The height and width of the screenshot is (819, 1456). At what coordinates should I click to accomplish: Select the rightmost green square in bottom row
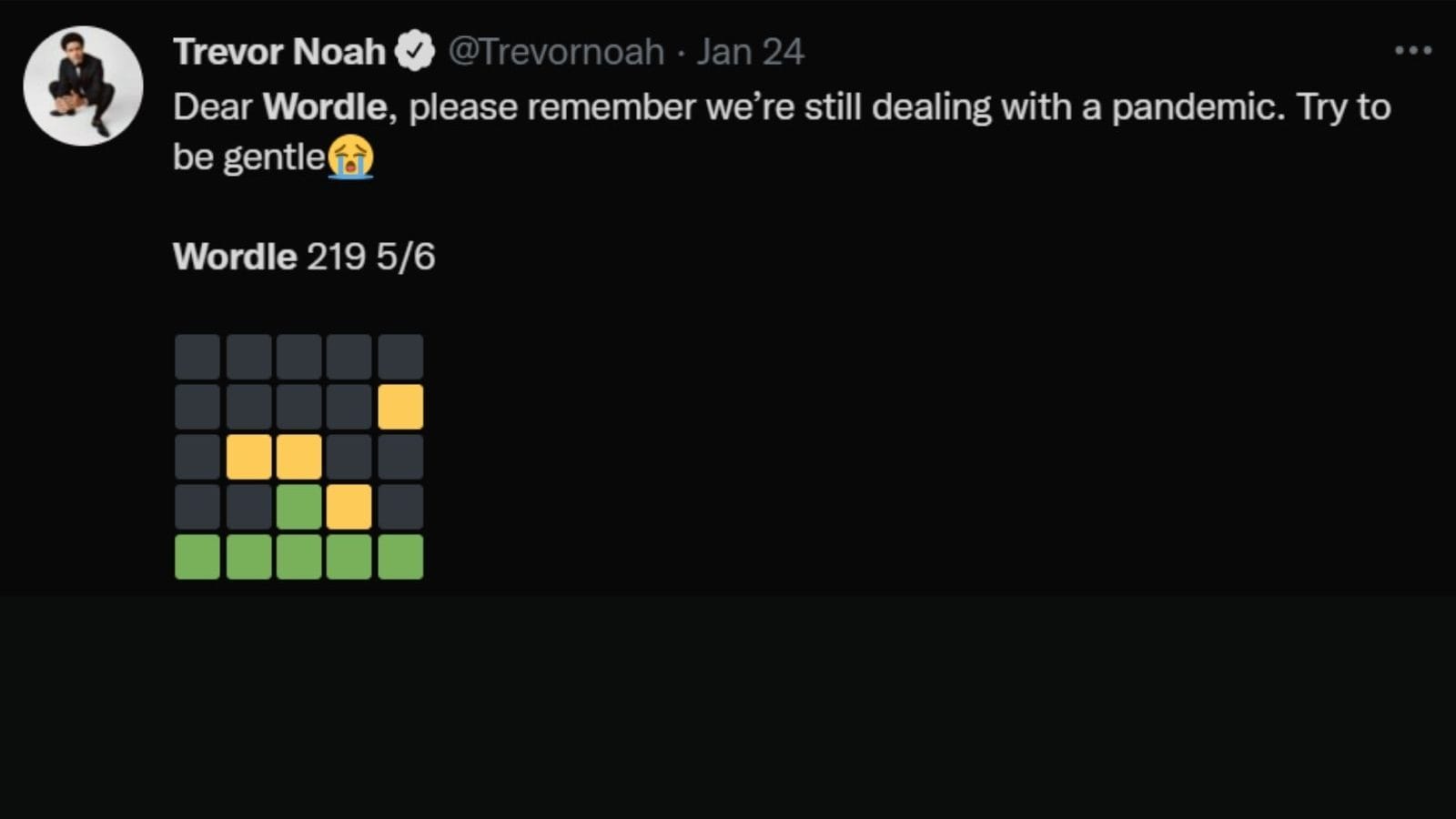click(400, 557)
